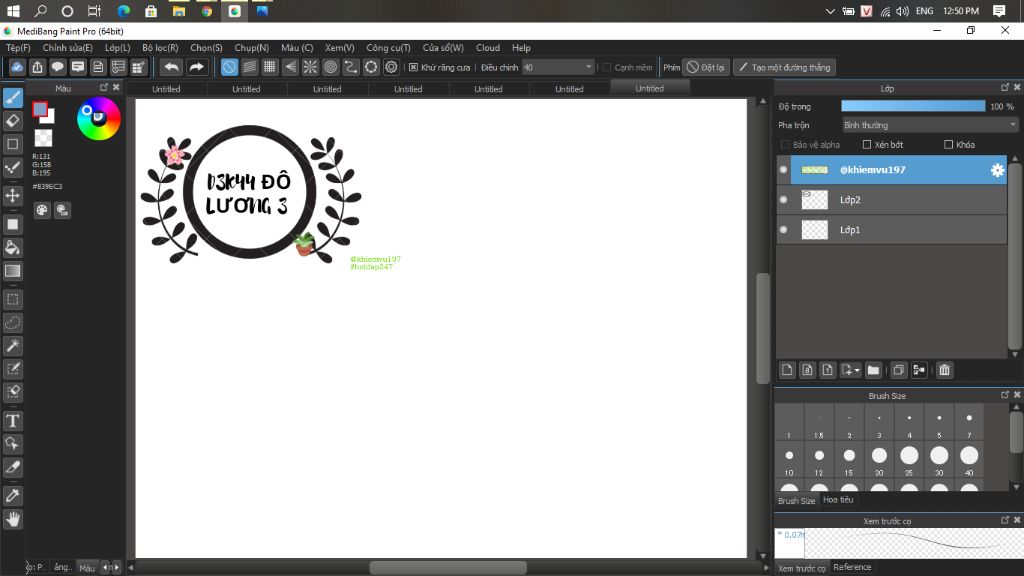Activate the Magic Wand tool
The height and width of the screenshot is (576, 1024).
pyautogui.click(x=13, y=345)
